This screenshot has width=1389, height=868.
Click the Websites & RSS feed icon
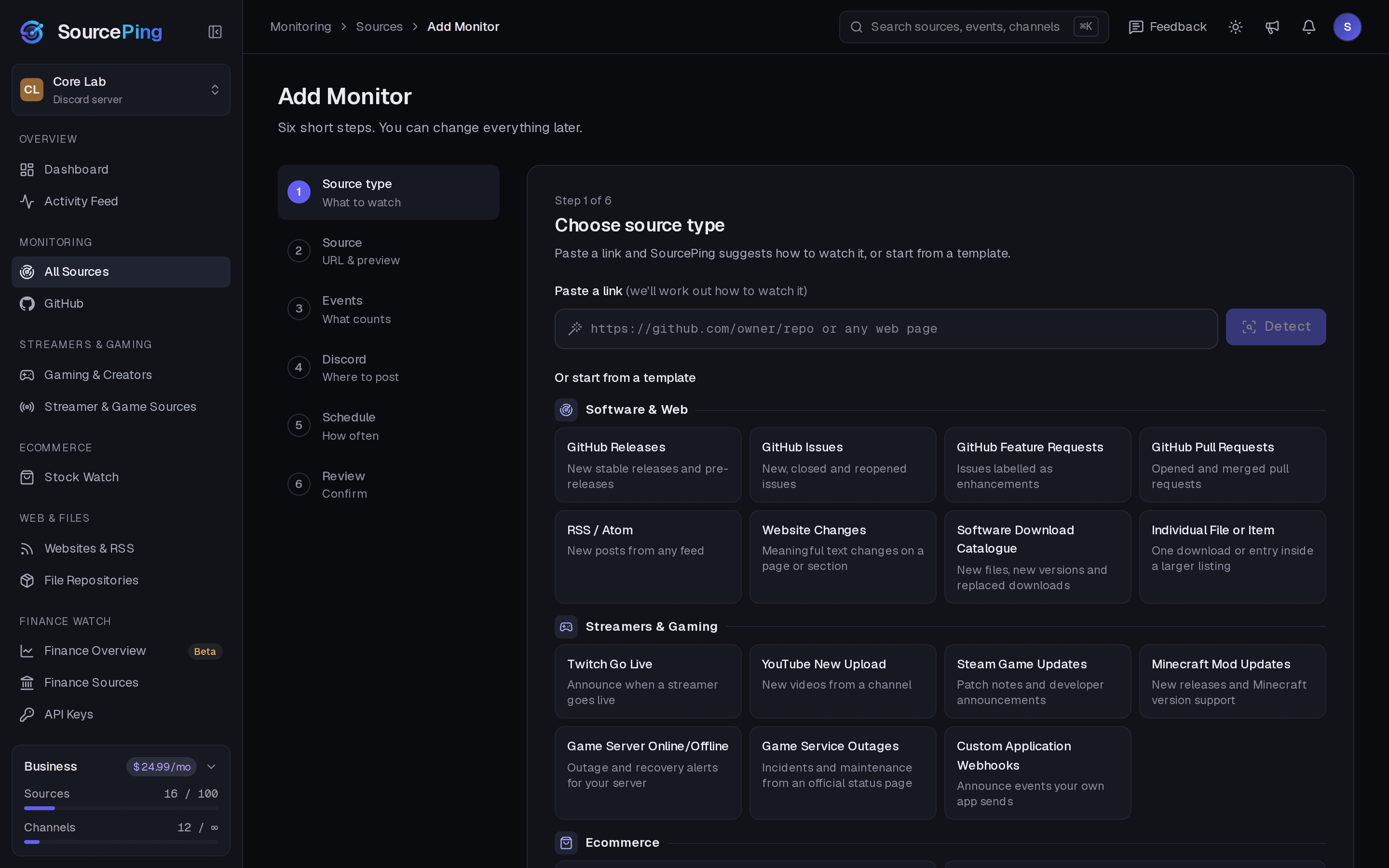27,548
